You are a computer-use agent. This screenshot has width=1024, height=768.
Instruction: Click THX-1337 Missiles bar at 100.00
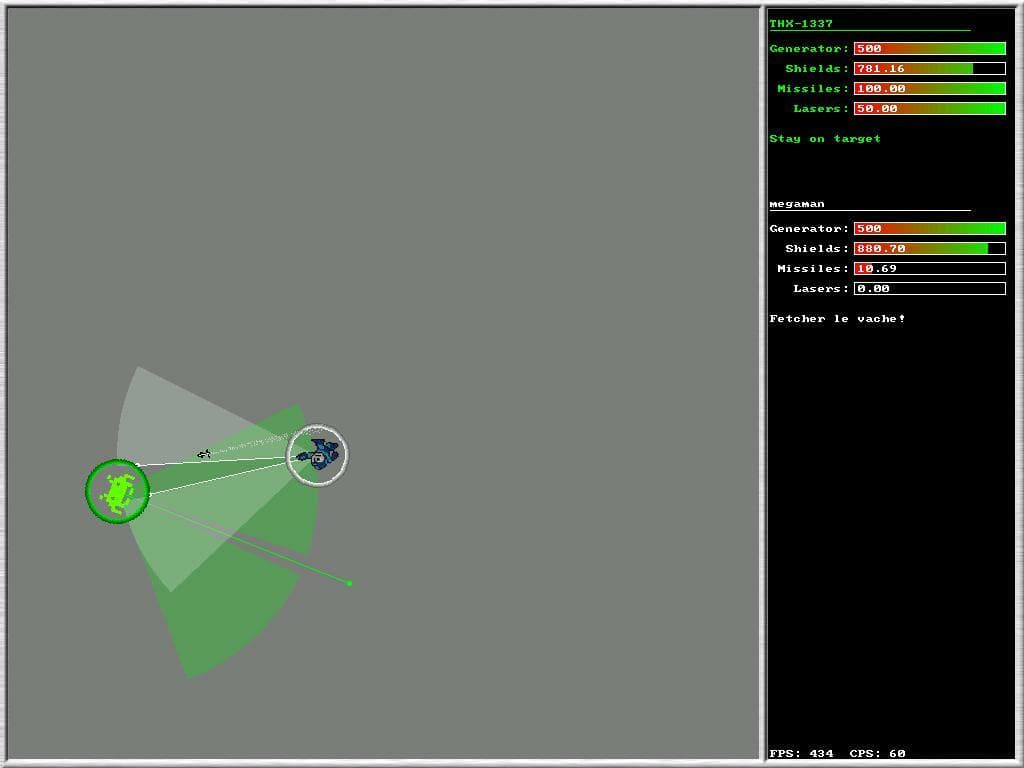[x=929, y=89]
